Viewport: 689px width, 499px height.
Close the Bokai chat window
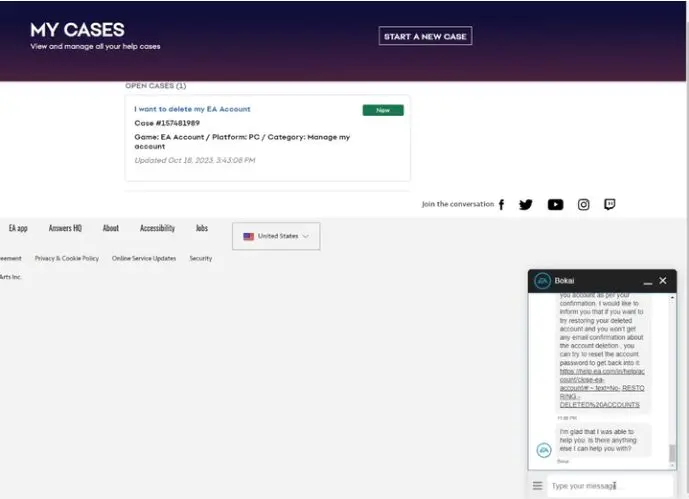(x=663, y=281)
